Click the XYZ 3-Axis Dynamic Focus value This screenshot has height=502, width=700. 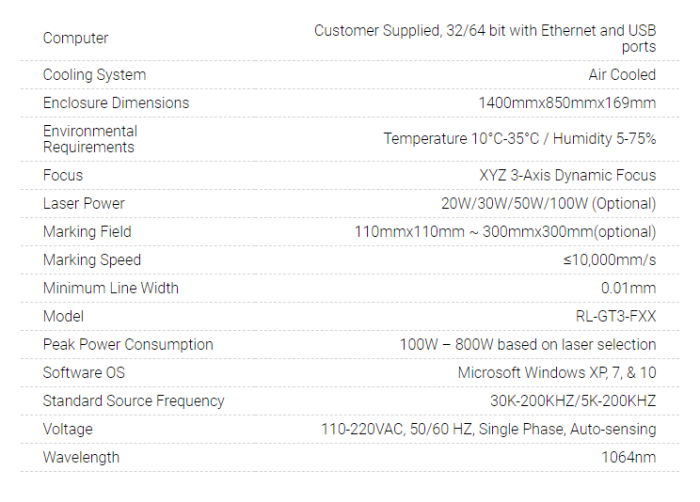[567, 175]
